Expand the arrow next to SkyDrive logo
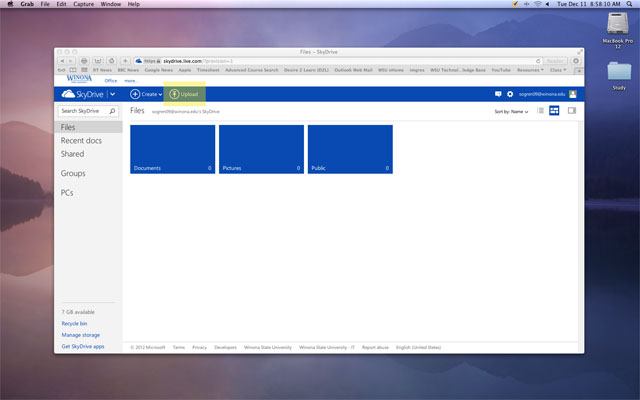Viewport: 640px width, 400px height. click(113, 94)
